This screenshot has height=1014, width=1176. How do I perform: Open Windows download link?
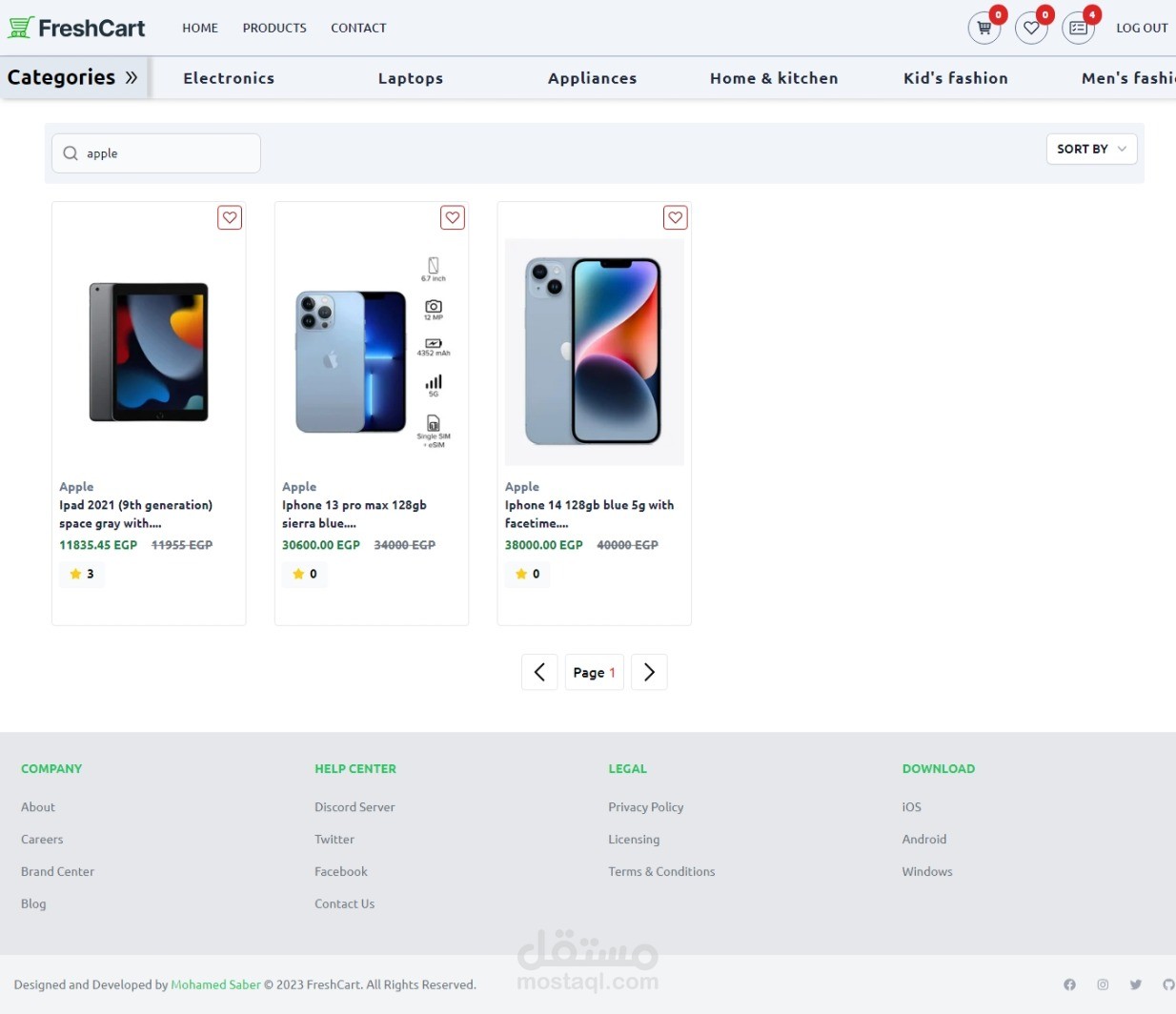coord(927,871)
